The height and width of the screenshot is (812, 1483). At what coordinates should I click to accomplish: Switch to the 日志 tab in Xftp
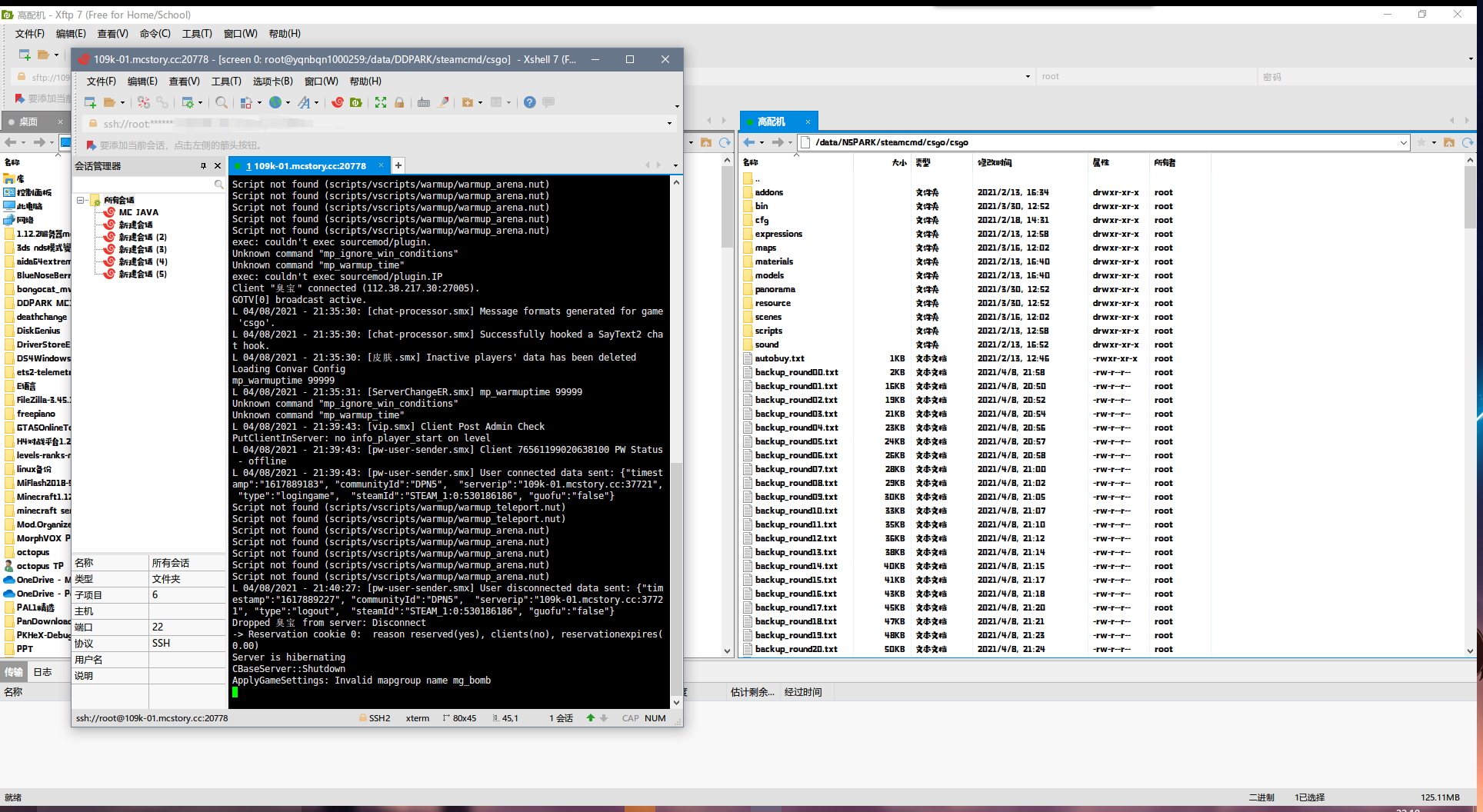(42, 672)
